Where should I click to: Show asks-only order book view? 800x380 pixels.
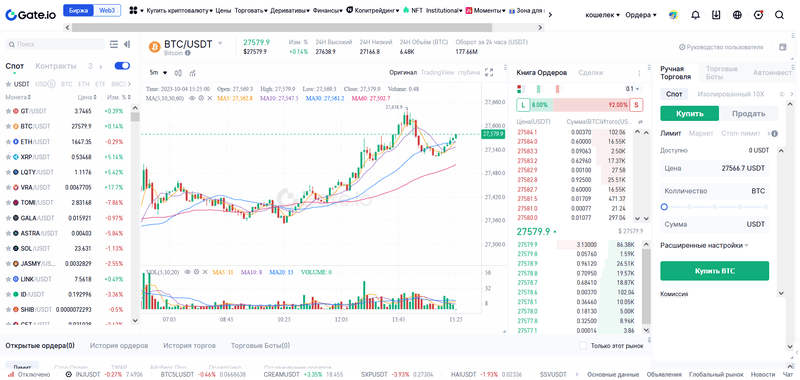click(558, 89)
